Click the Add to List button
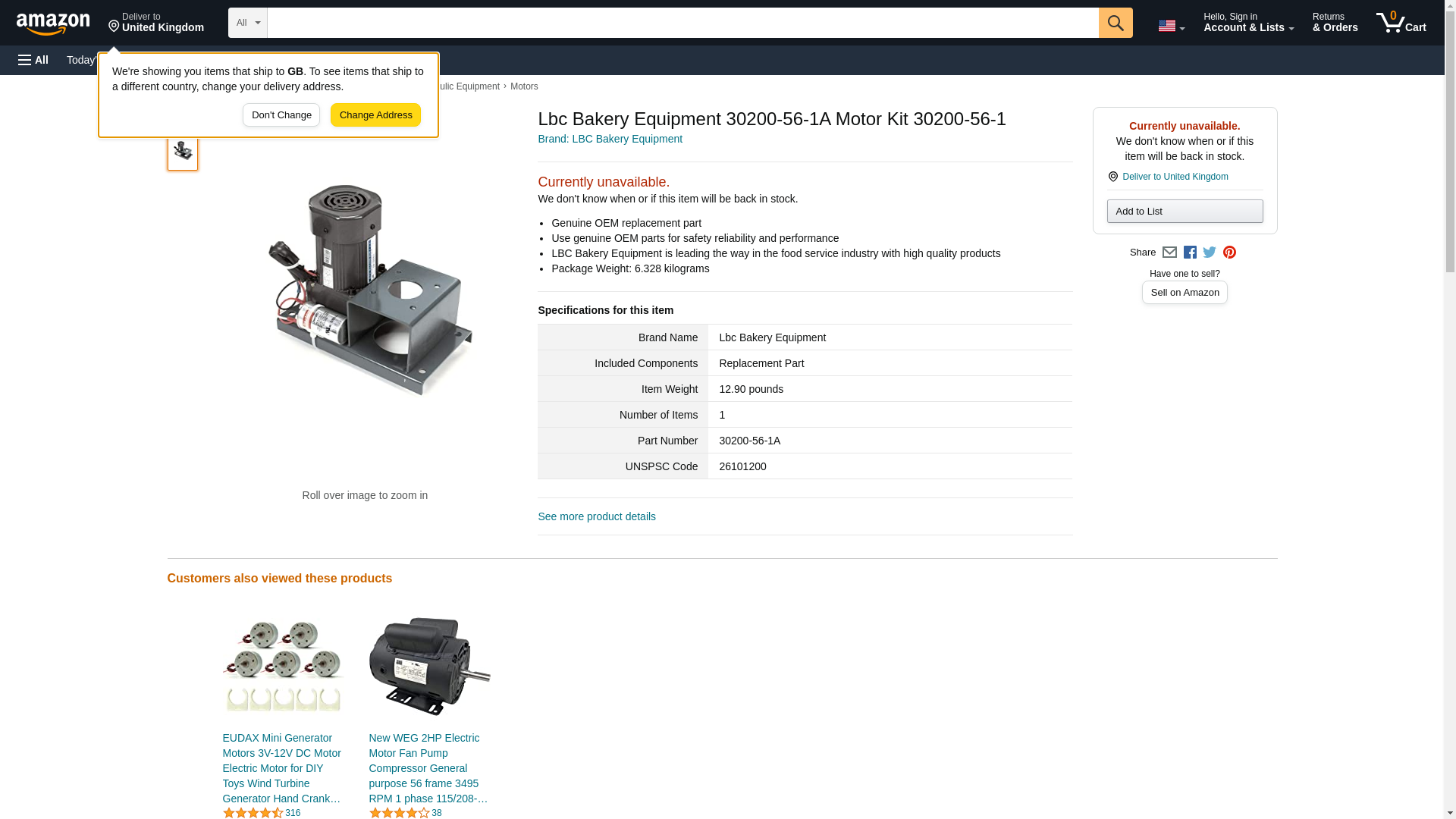 [1185, 212]
